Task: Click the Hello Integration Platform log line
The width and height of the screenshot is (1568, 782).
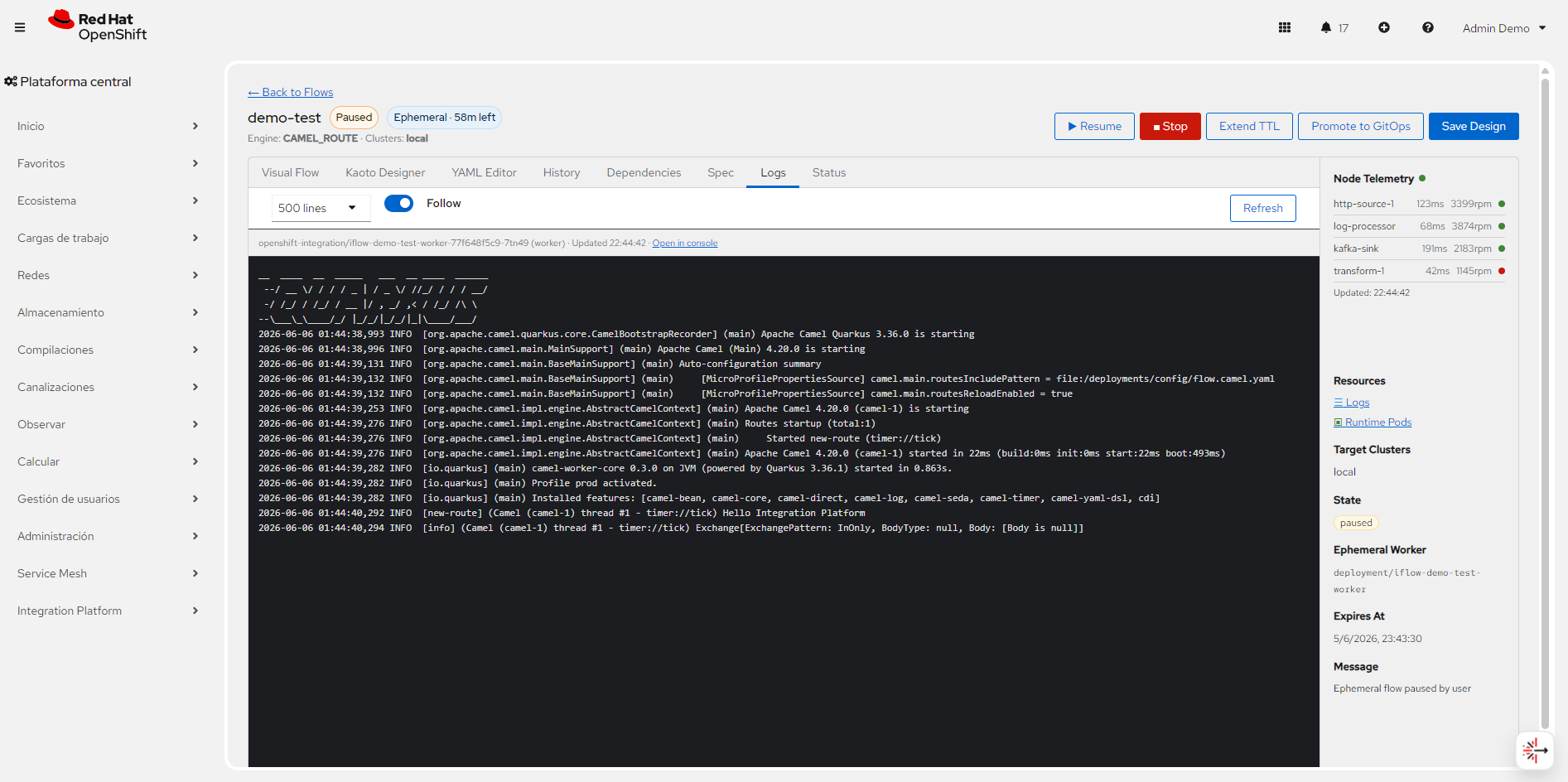Action: coord(562,513)
